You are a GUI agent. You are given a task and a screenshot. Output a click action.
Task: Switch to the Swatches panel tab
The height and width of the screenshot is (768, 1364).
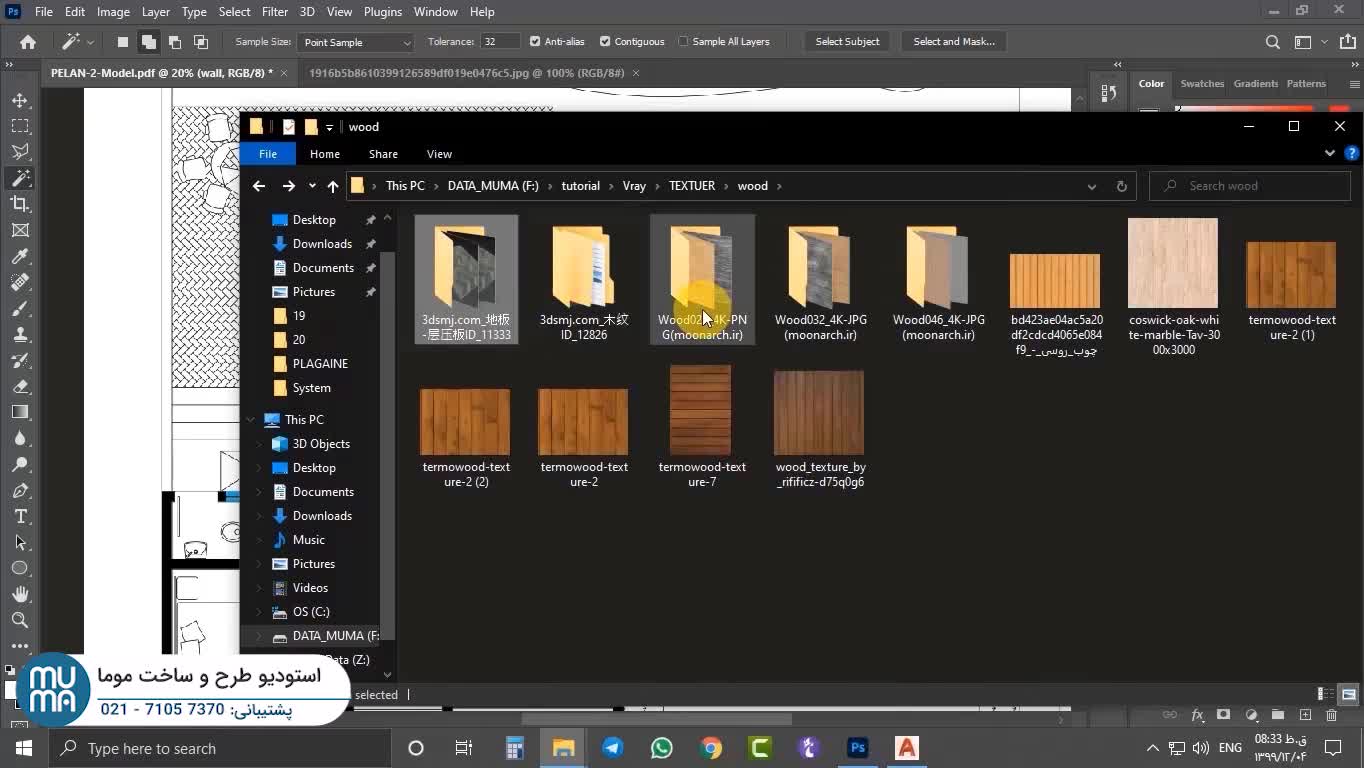click(x=1202, y=84)
